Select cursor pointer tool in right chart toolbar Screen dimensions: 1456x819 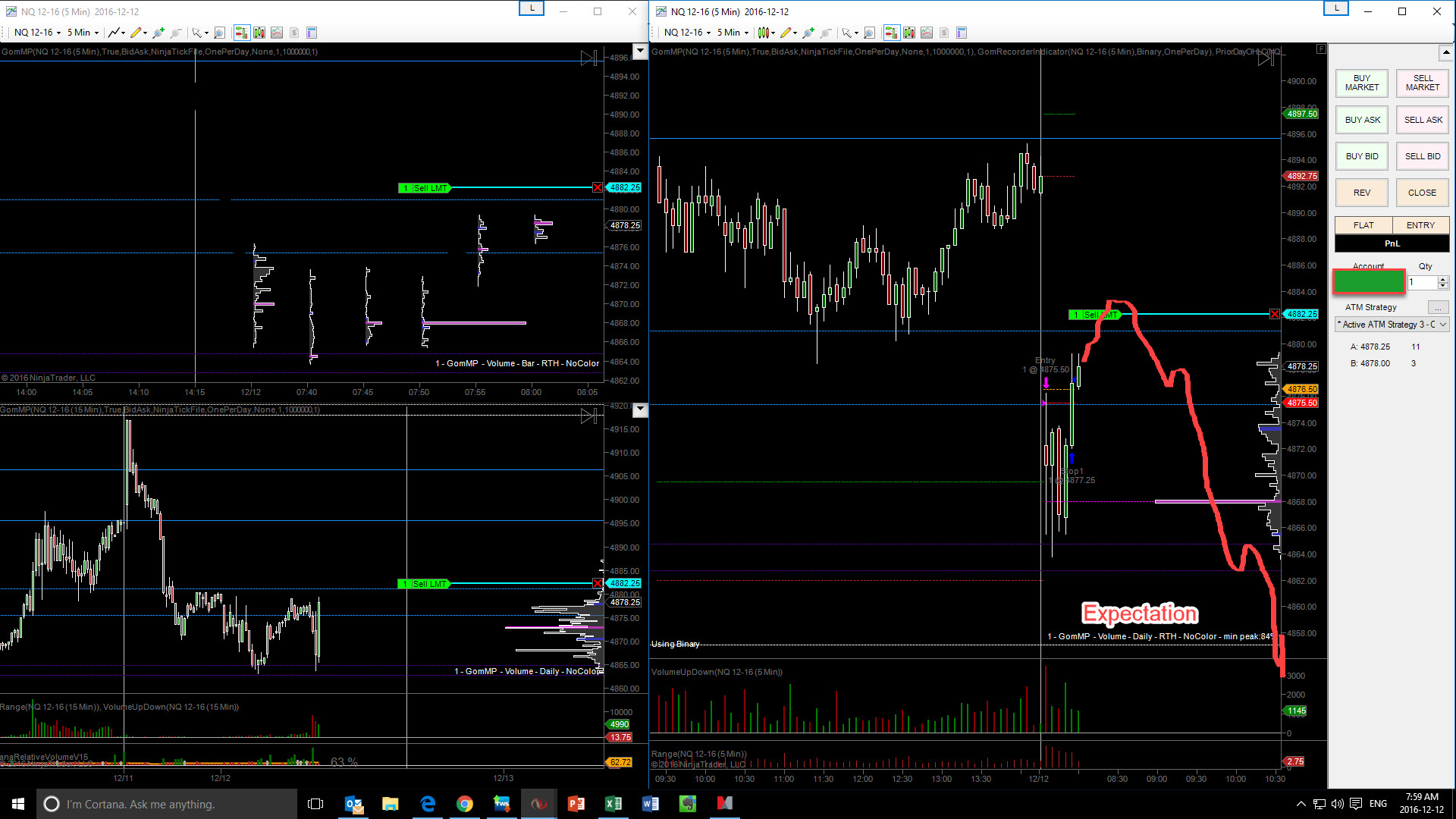coord(847,33)
